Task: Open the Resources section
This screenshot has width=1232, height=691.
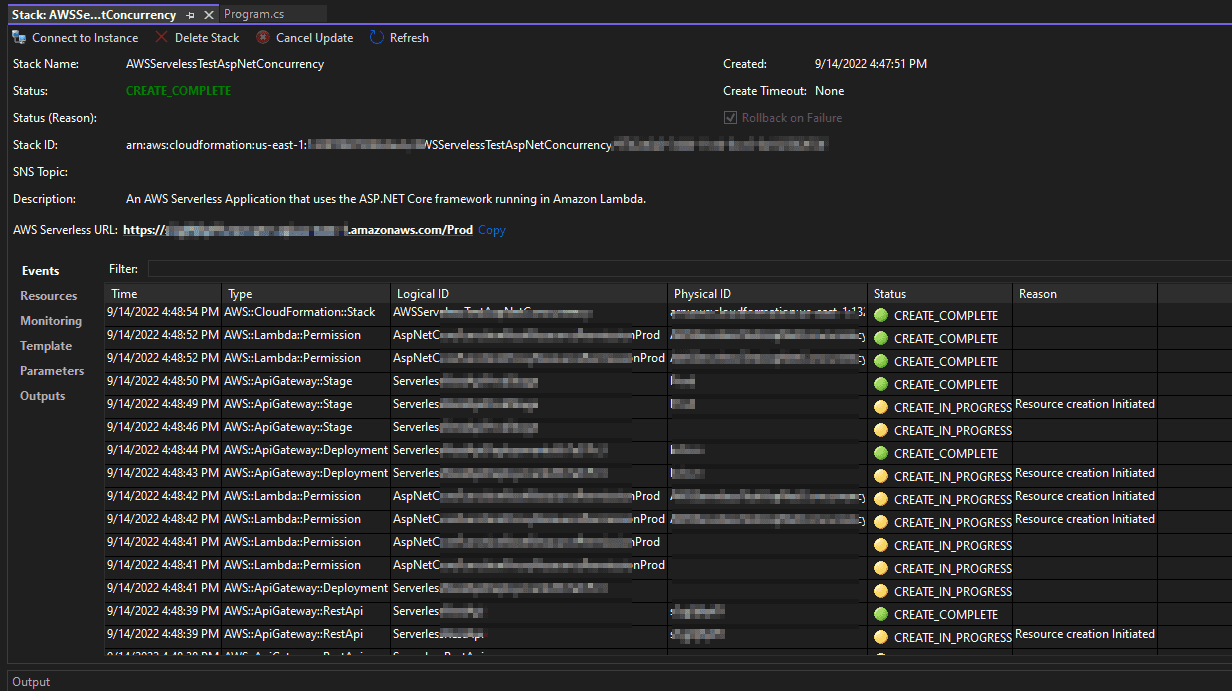Action: (x=48, y=296)
